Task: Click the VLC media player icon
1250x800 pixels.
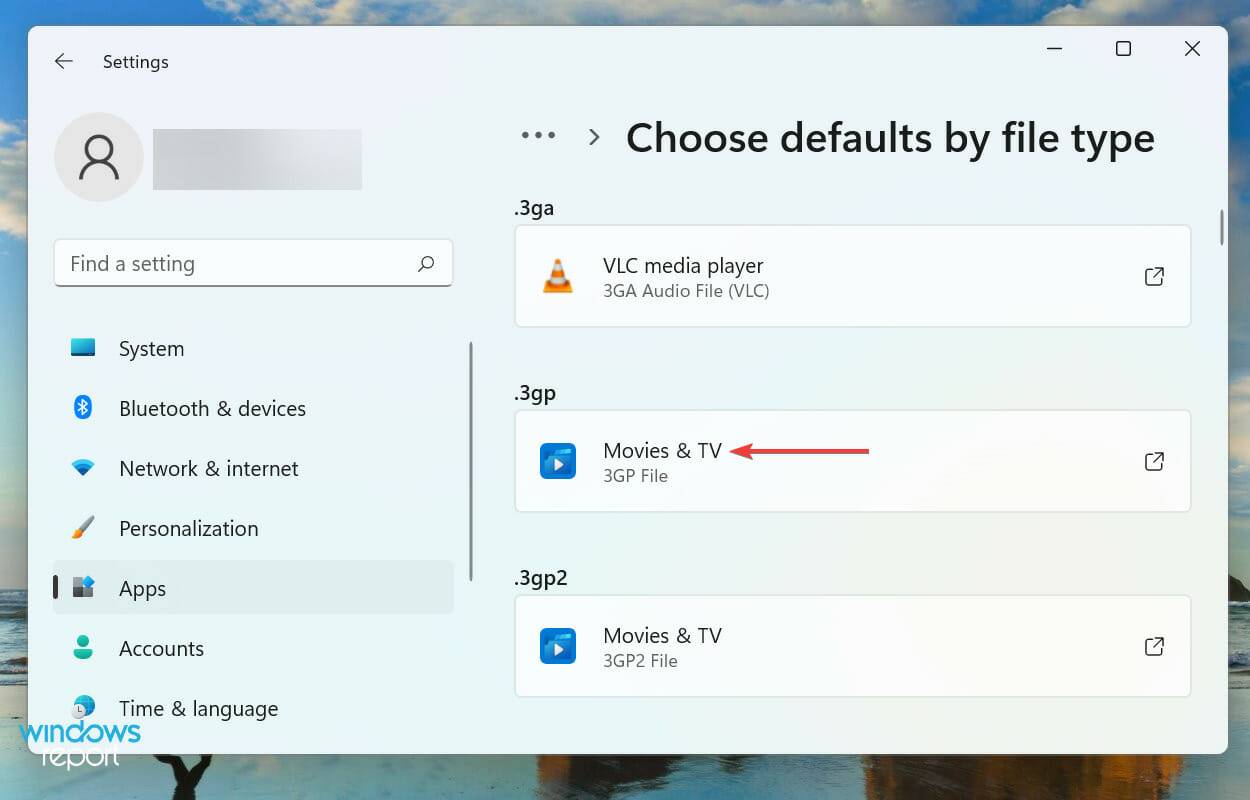Action: pos(558,276)
